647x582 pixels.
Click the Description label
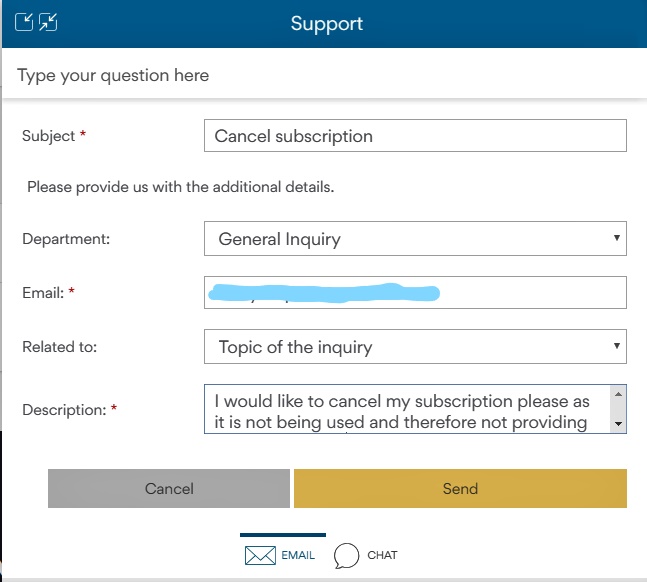(x=64, y=410)
